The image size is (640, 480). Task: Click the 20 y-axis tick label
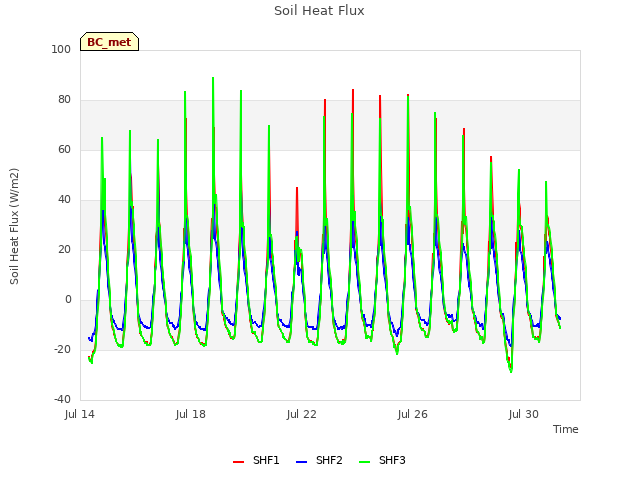[64, 249]
